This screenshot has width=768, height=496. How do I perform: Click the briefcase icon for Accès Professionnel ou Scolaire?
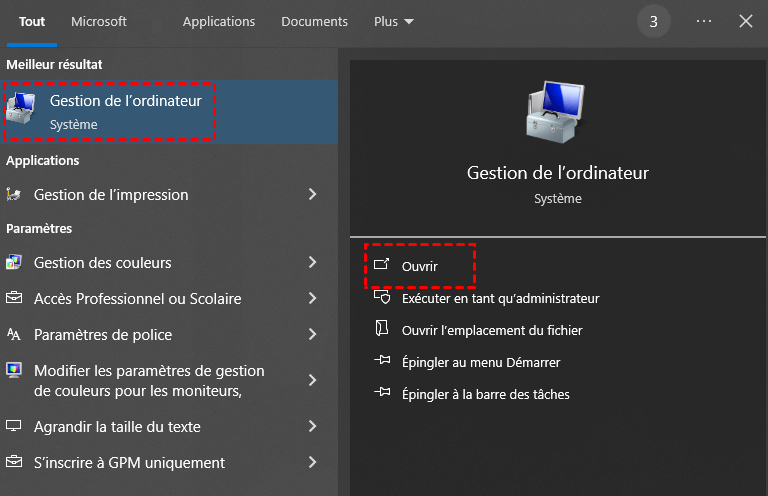tap(14, 298)
